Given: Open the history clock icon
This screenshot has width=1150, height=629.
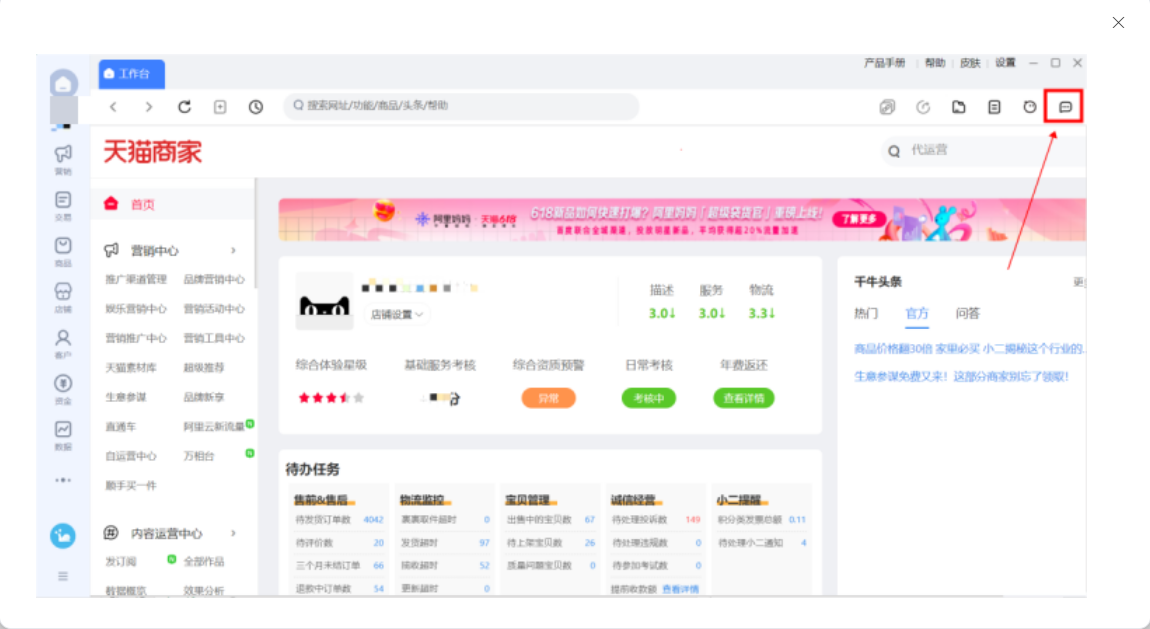Looking at the screenshot, I should click(x=255, y=107).
